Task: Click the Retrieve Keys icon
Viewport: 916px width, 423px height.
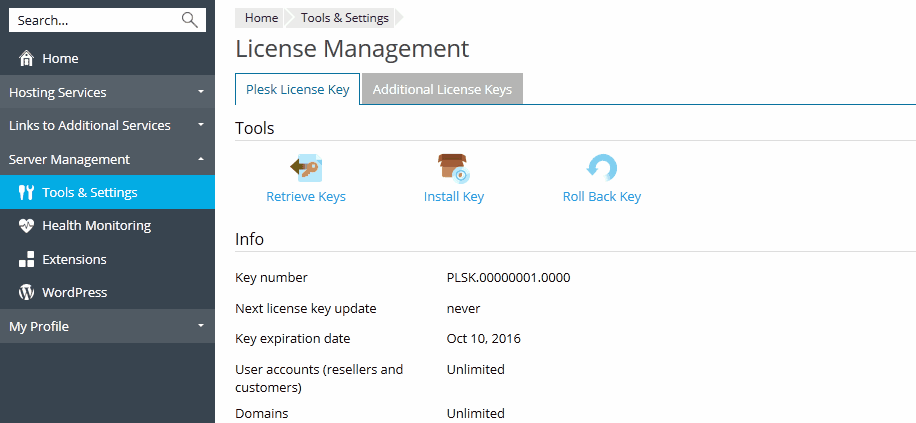Action: pos(305,167)
